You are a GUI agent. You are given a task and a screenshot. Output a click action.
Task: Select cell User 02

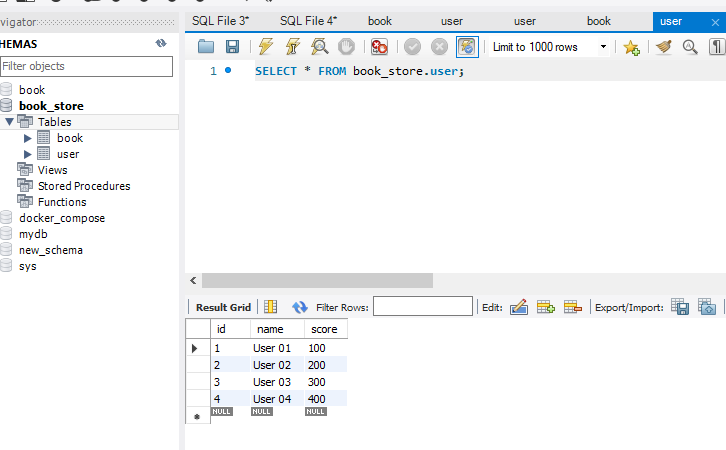(277, 365)
